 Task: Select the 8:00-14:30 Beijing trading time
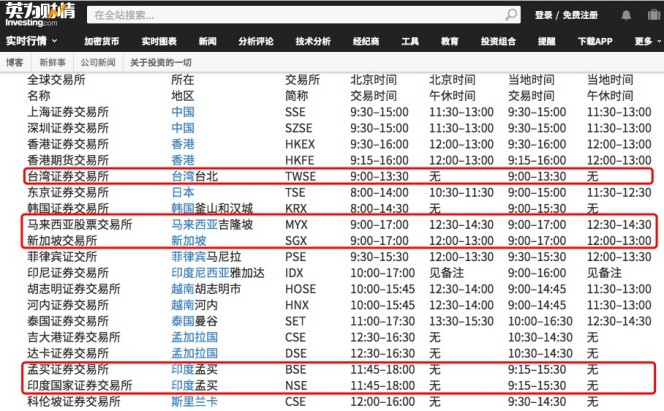379,208
